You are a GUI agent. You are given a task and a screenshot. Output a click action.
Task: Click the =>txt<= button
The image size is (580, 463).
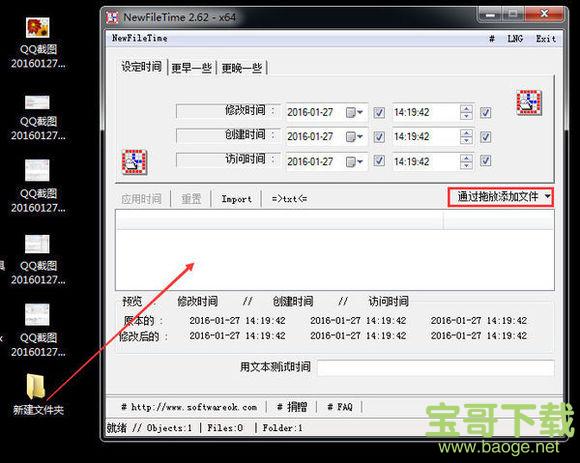[x=289, y=199]
